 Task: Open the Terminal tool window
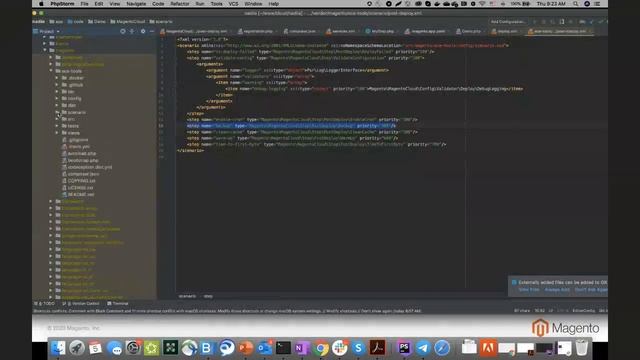tap(118, 304)
